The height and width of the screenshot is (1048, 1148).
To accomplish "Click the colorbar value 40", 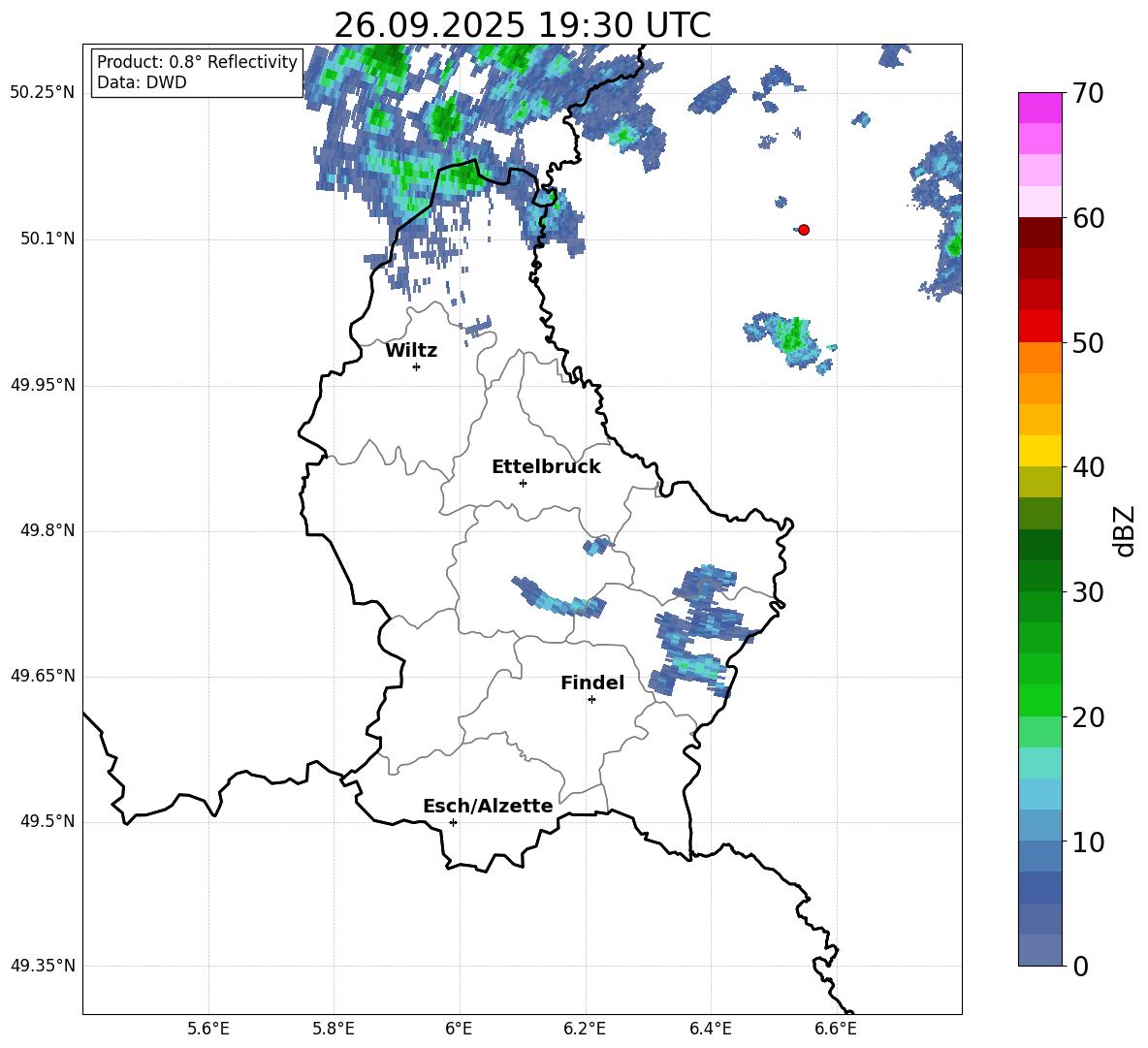I will point(1088,467).
